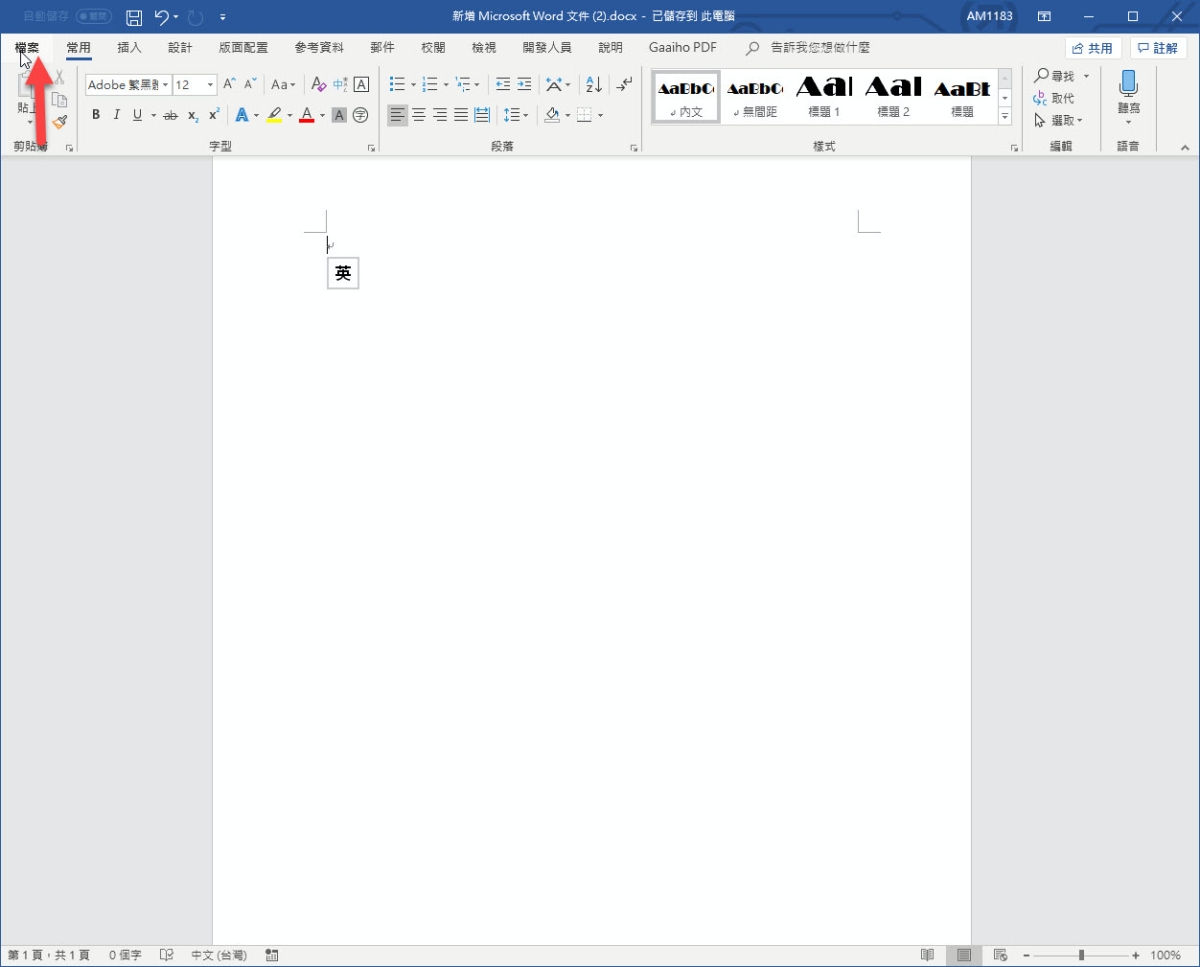Viewport: 1200px width, 967px height.
Task: Select the Format Painter brush
Action: click(x=59, y=122)
